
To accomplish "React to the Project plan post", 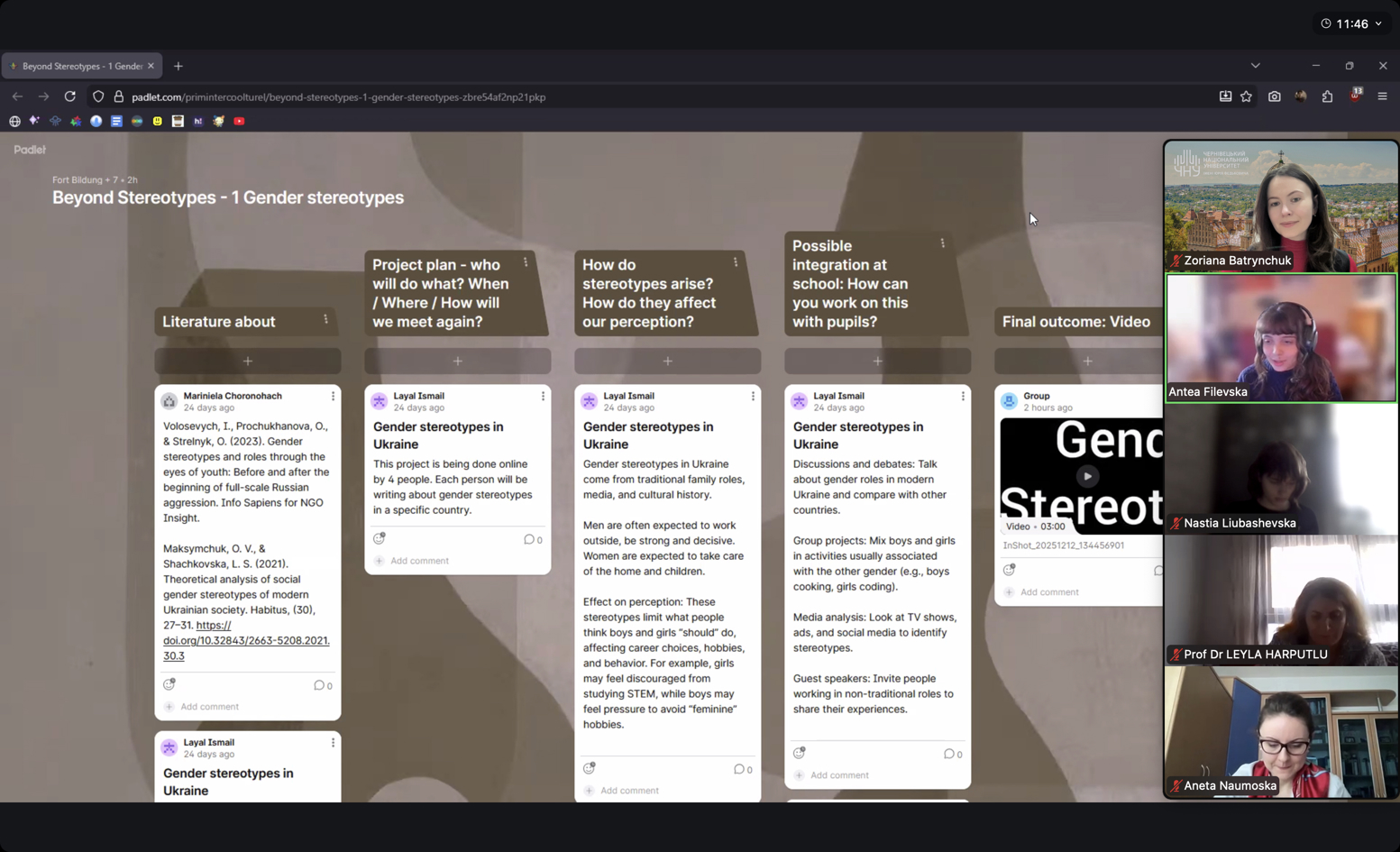I will [380, 538].
